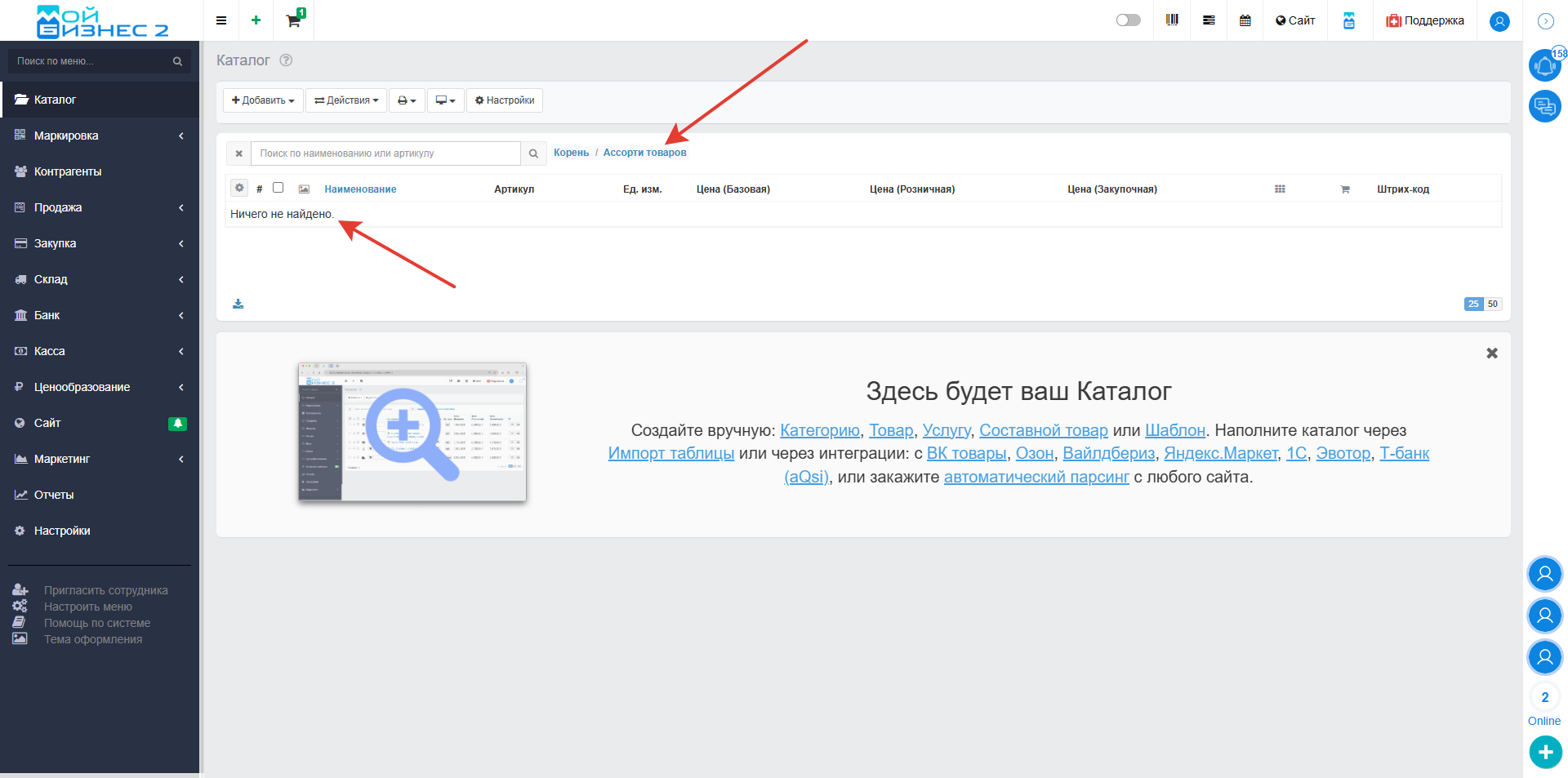1568x778 pixels.
Task: Toggle the switch in the top bar
Action: click(1128, 20)
